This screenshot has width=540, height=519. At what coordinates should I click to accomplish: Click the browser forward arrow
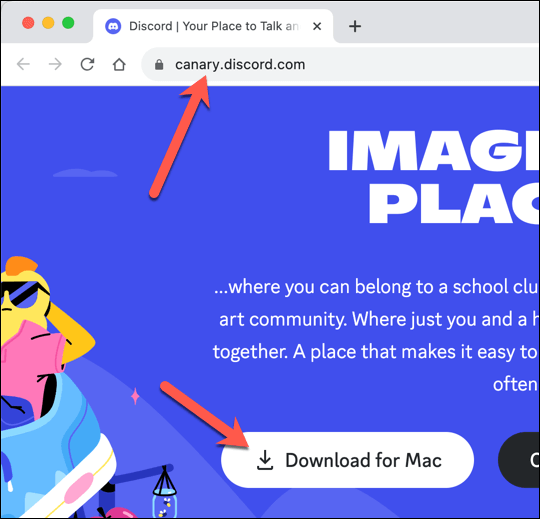coord(55,64)
